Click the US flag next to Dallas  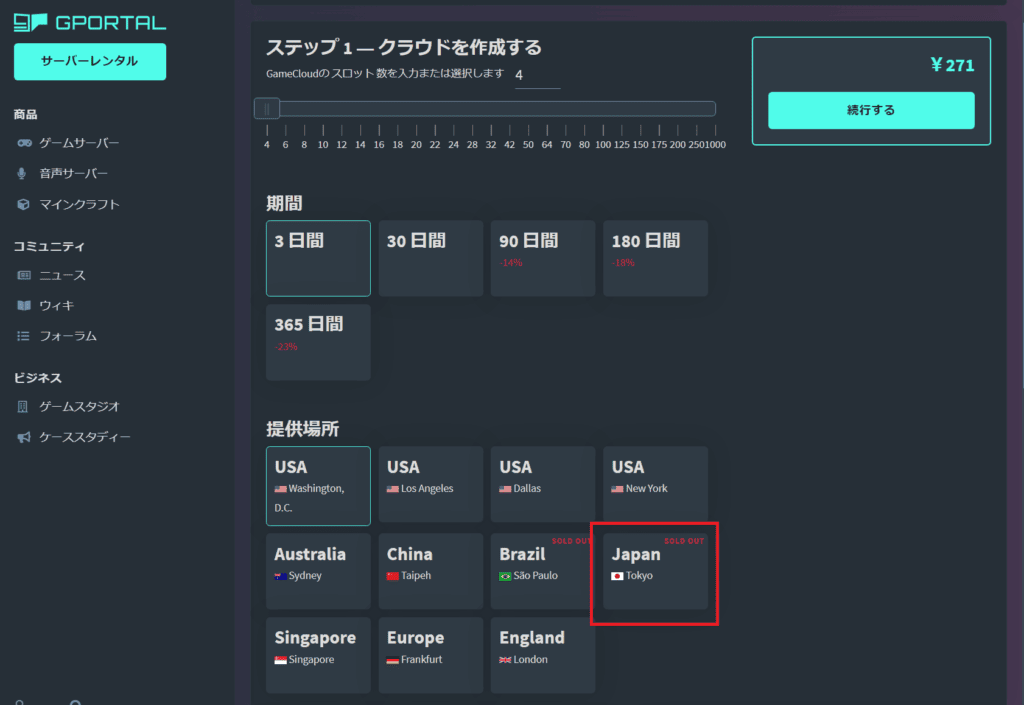click(505, 489)
